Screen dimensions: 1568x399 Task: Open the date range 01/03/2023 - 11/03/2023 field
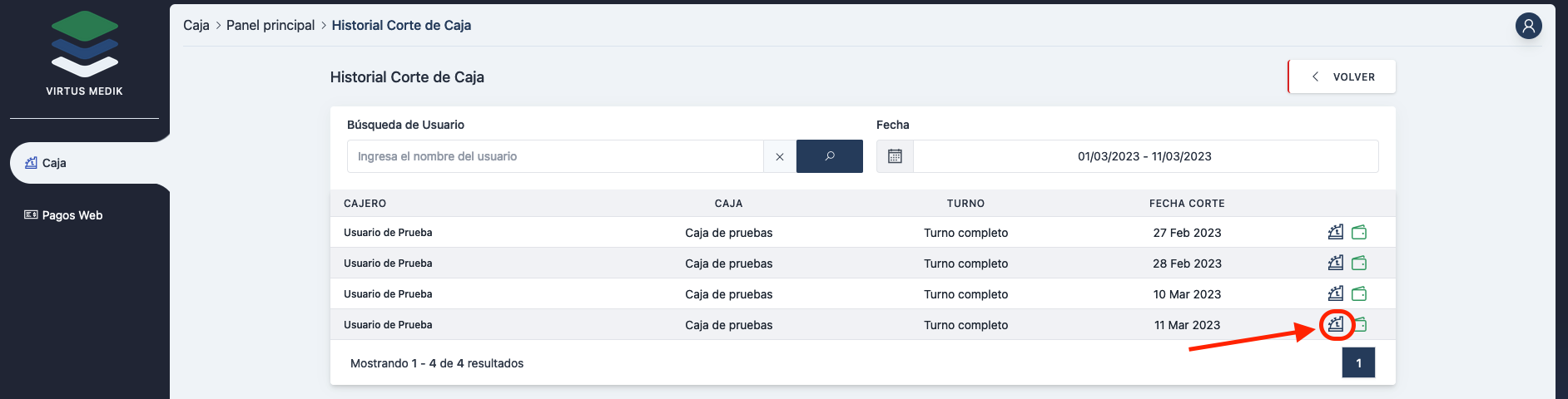(1144, 156)
